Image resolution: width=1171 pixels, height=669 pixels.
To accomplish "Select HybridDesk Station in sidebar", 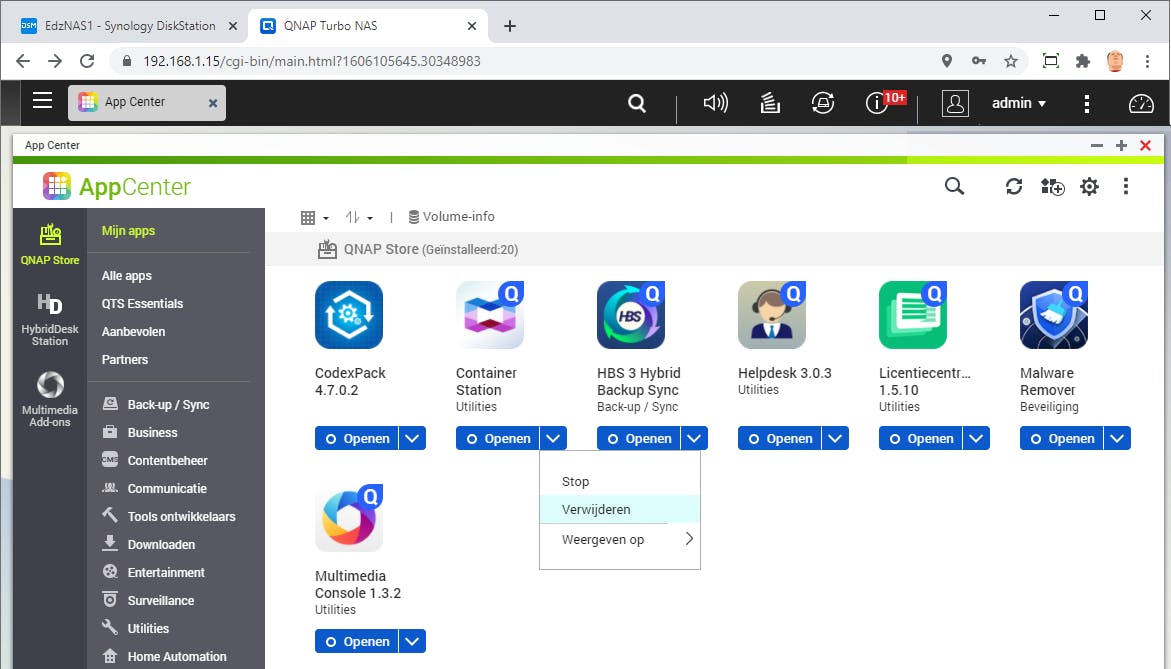I will (x=50, y=320).
